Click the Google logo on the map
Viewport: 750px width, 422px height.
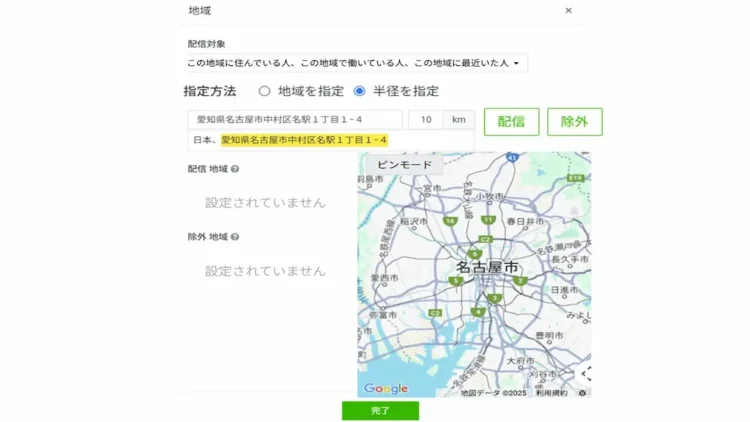386,388
